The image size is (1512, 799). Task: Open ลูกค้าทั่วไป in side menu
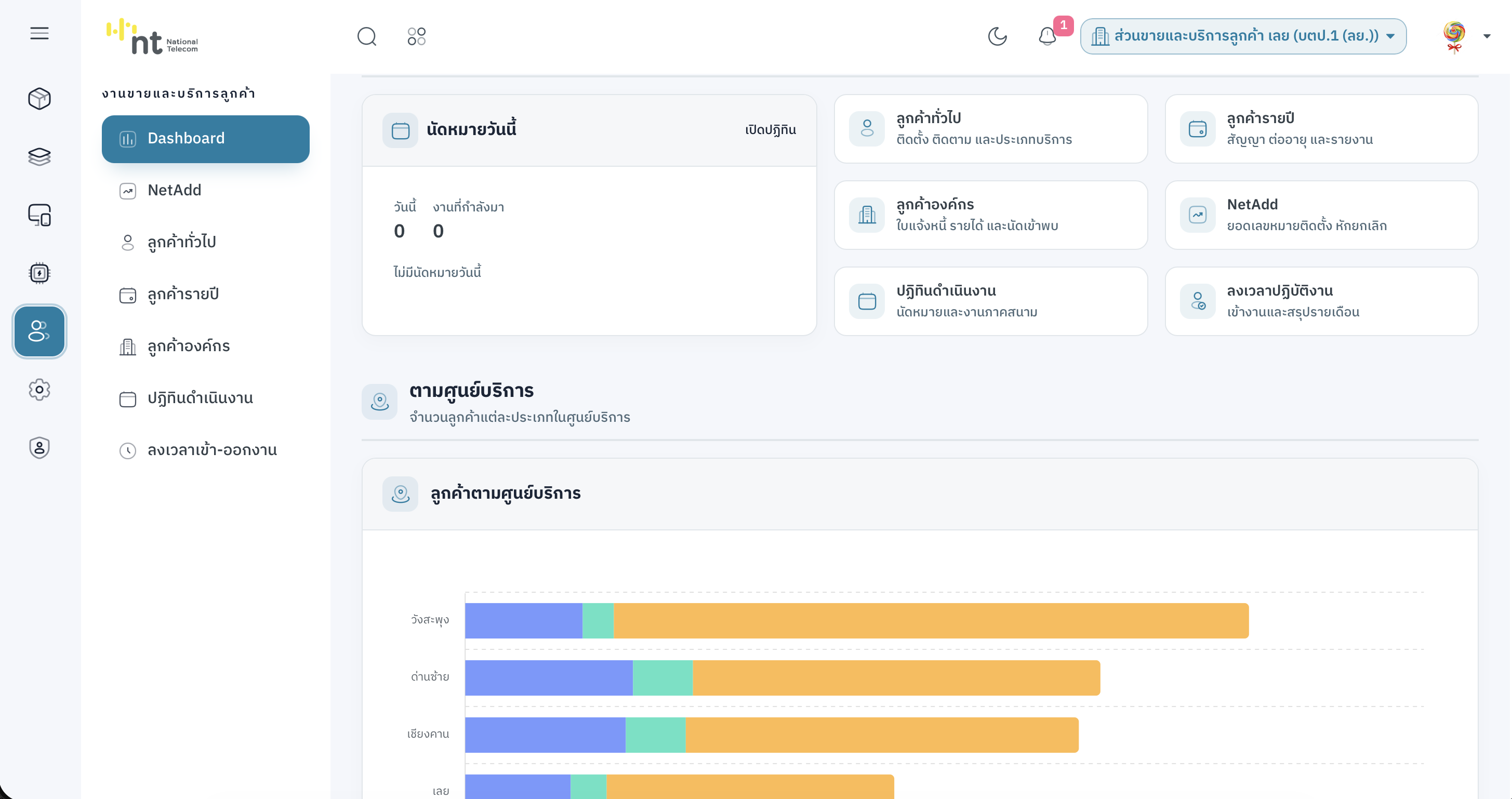pos(205,243)
